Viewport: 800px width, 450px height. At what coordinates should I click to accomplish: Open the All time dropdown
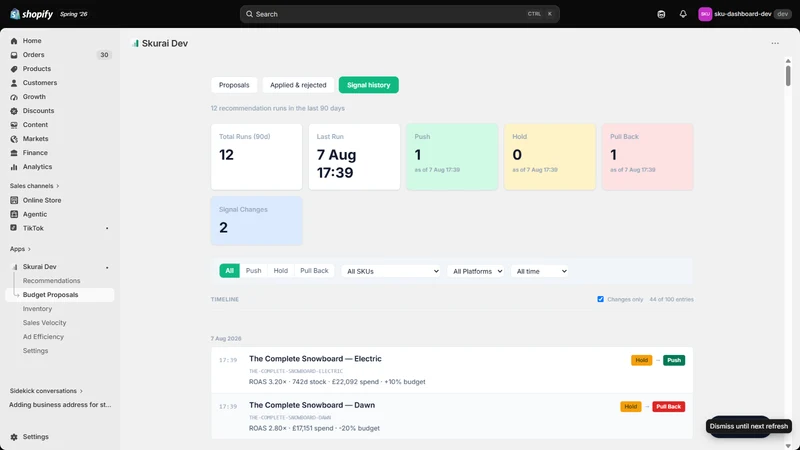[540, 271]
